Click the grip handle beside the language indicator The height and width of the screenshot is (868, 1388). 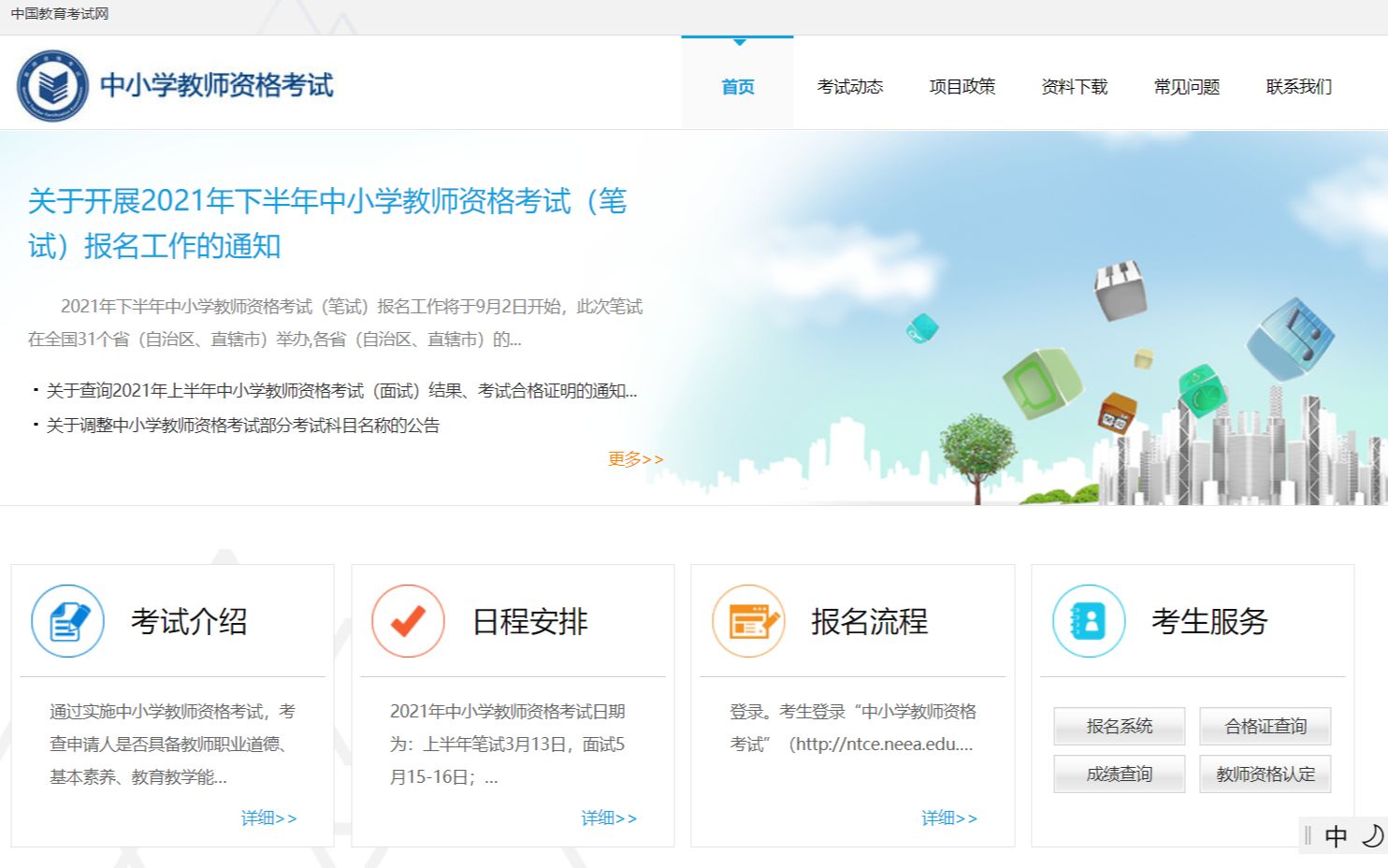pyautogui.click(x=1306, y=835)
